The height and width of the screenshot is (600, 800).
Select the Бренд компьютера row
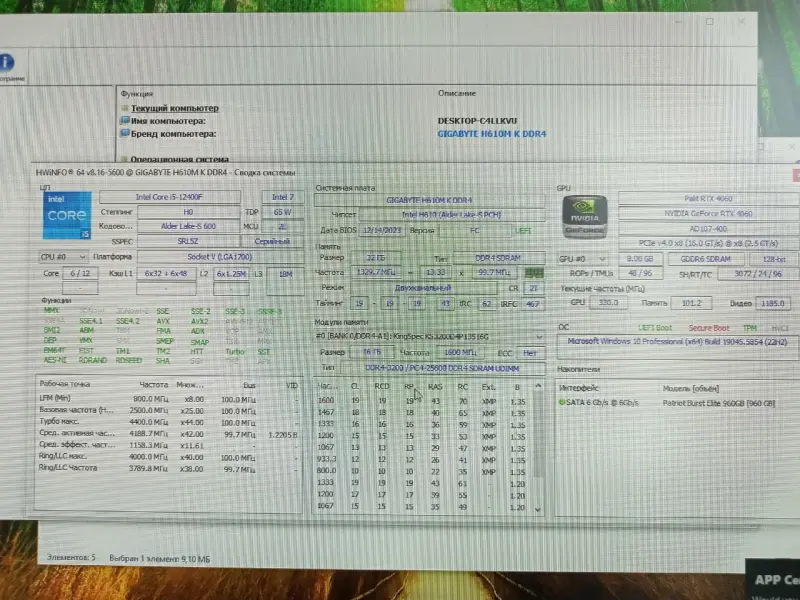pos(173,134)
